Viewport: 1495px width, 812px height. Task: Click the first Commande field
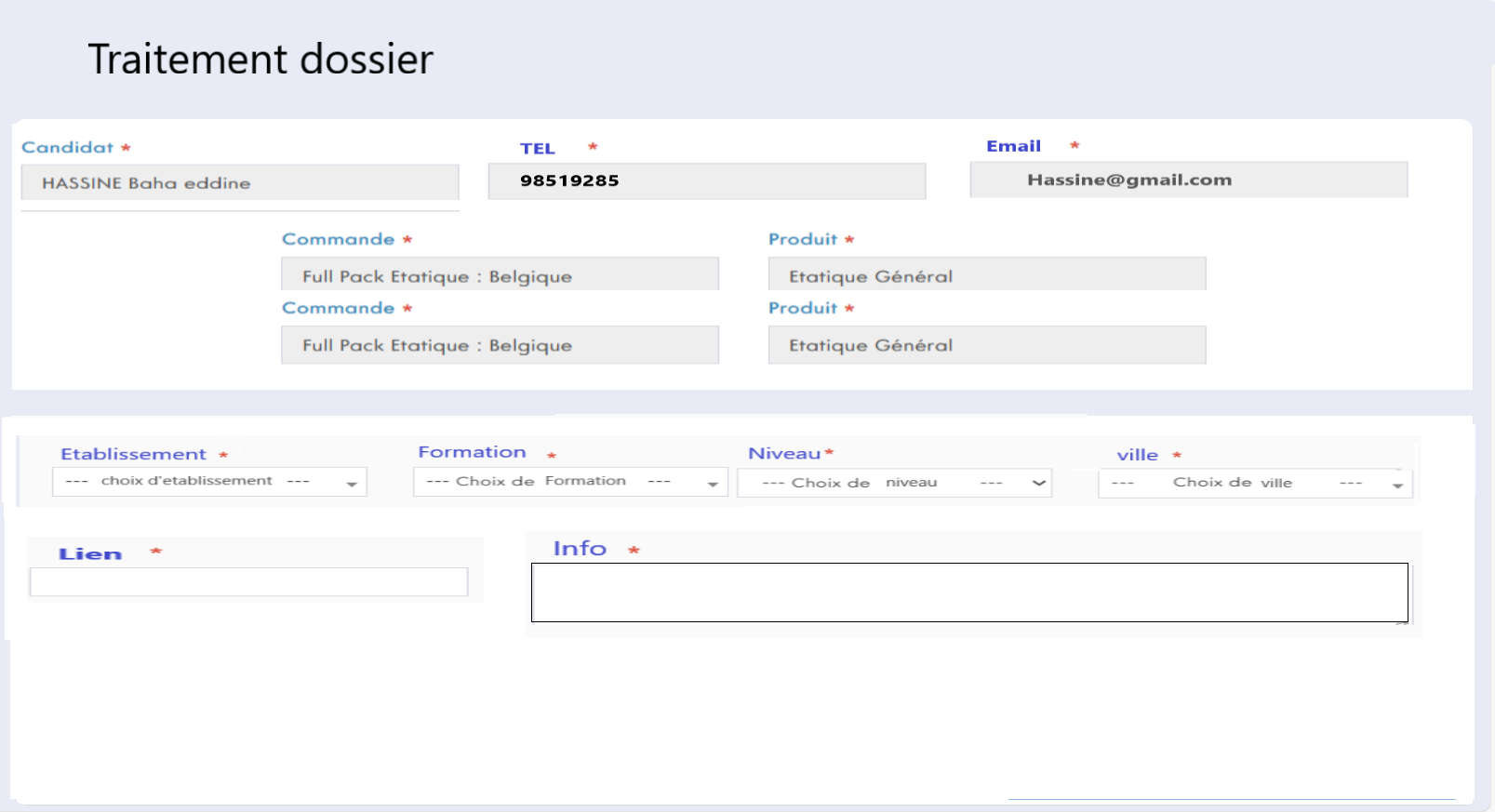pos(500,275)
